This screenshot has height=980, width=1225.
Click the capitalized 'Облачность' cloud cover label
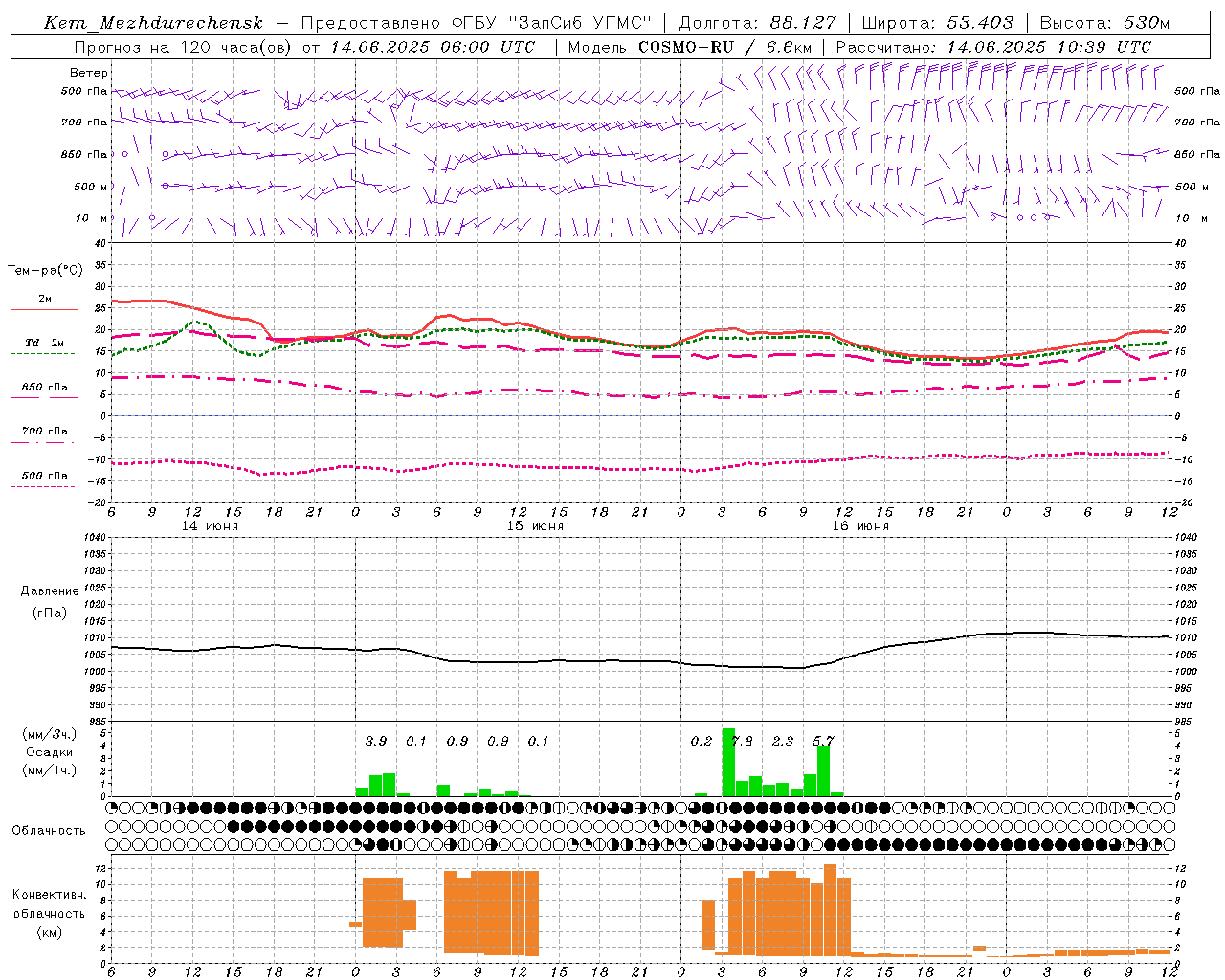(x=49, y=830)
